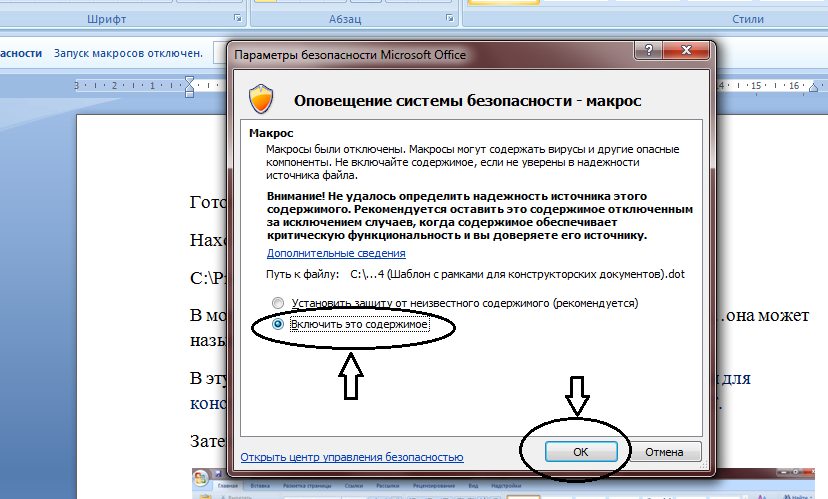The height and width of the screenshot is (499, 828).
Task: Click the 'Макрос' heading in the dialog
Action: point(271,133)
